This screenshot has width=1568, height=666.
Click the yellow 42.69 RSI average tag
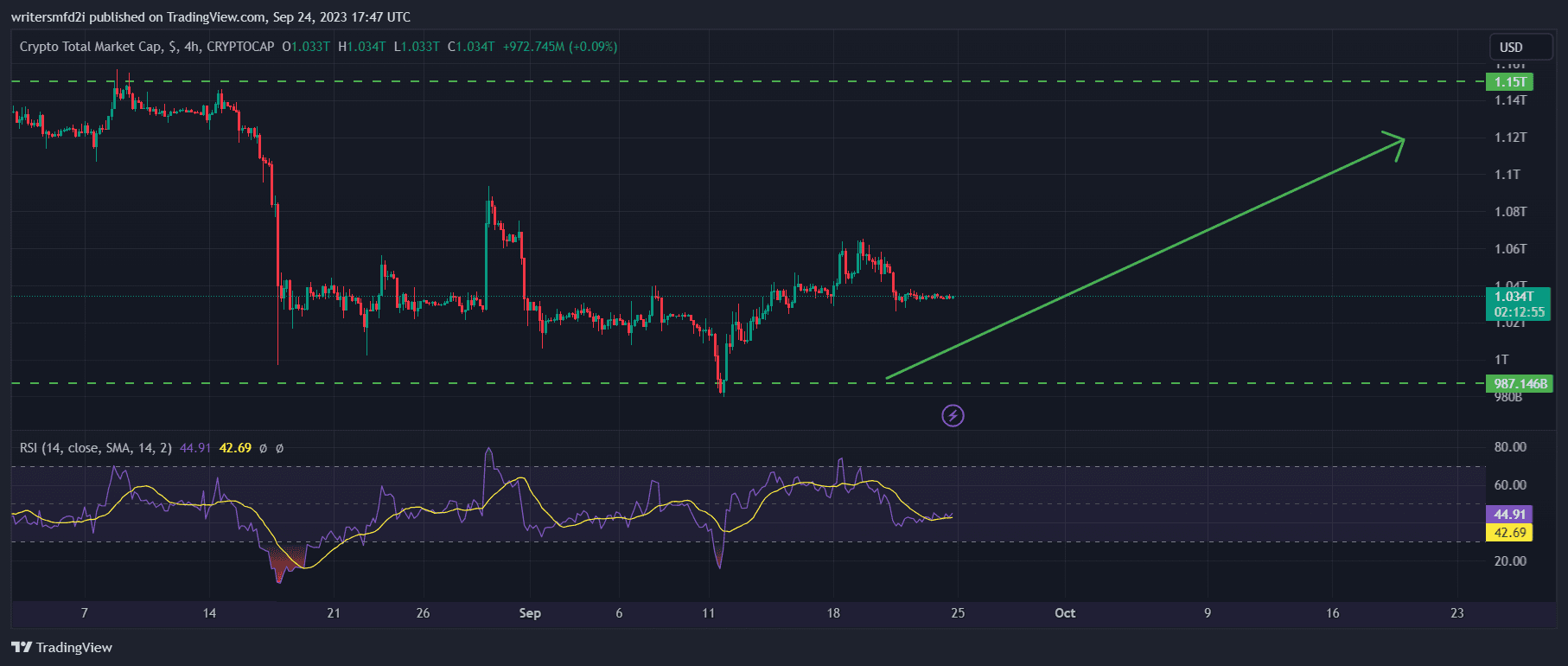click(x=1509, y=533)
